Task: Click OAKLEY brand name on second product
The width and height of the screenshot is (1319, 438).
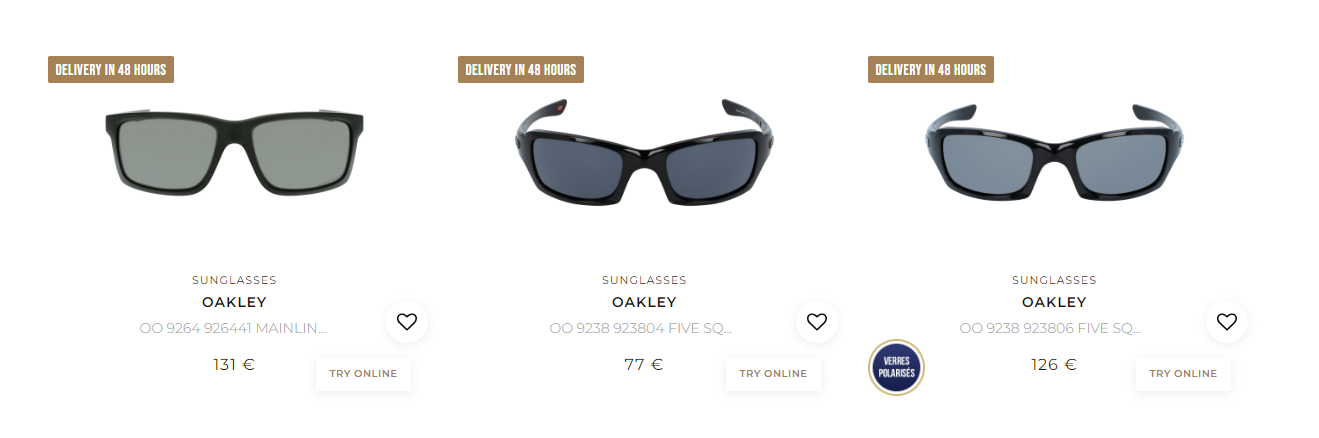Action: (644, 302)
